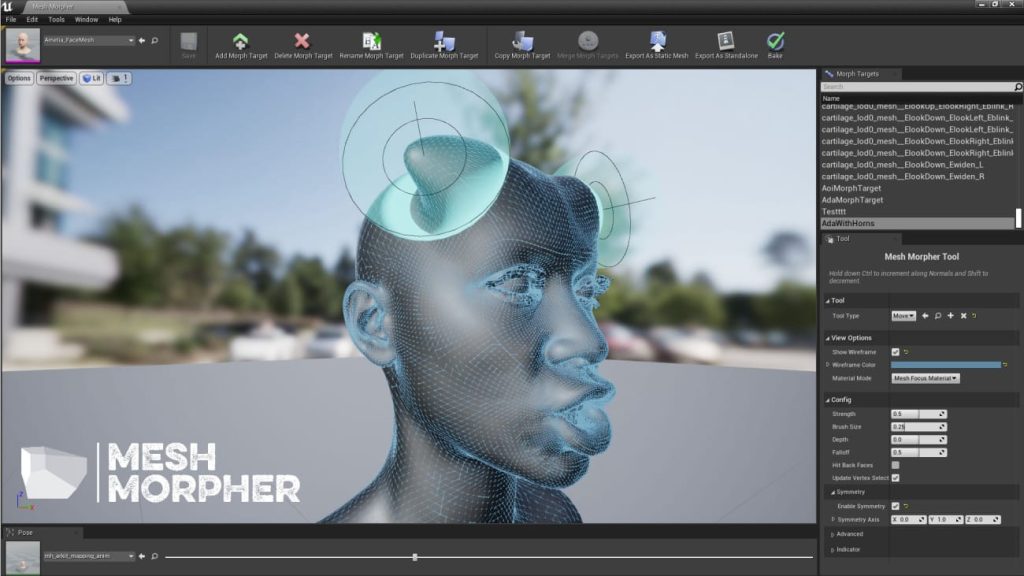Toggle the Enable Symmetry checkbox
Image resolution: width=1024 pixels, height=576 pixels.
click(895, 506)
